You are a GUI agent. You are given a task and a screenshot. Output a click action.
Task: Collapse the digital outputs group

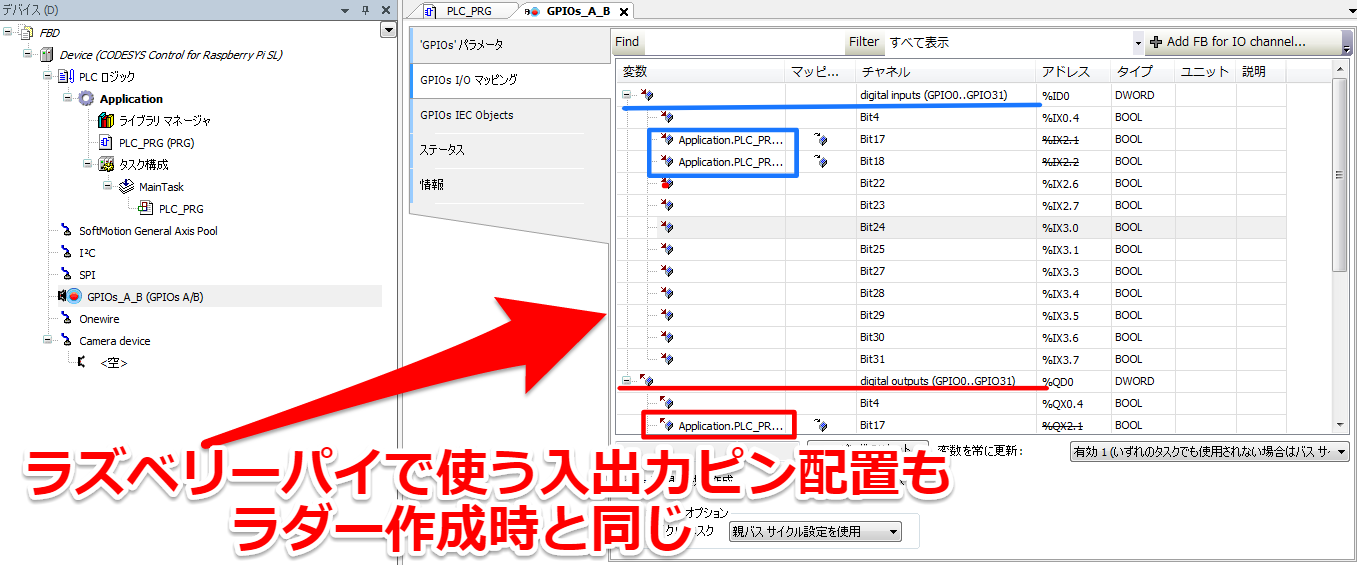(627, 381)
